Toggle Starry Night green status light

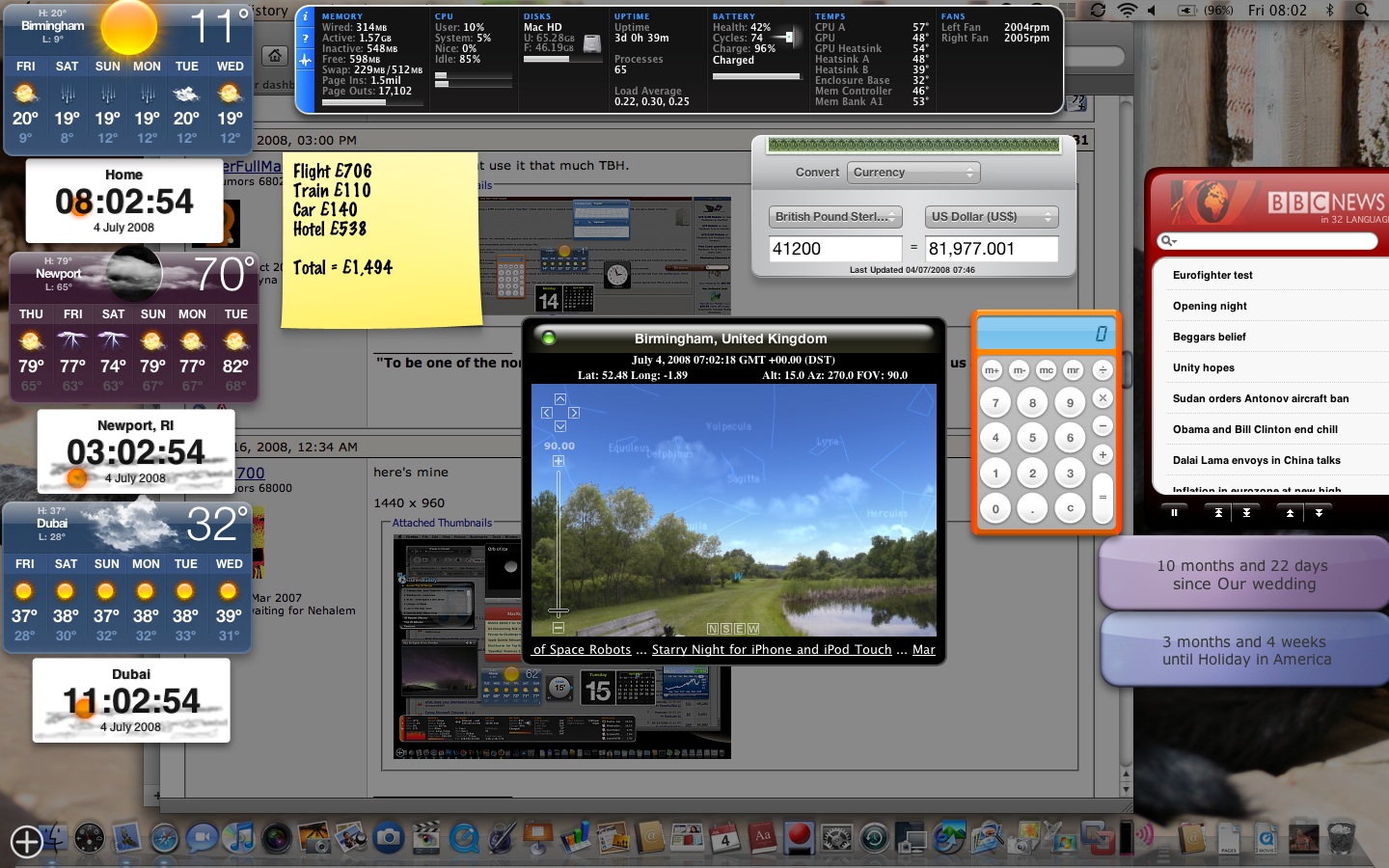pyautogui.click(x=550, y=338)
